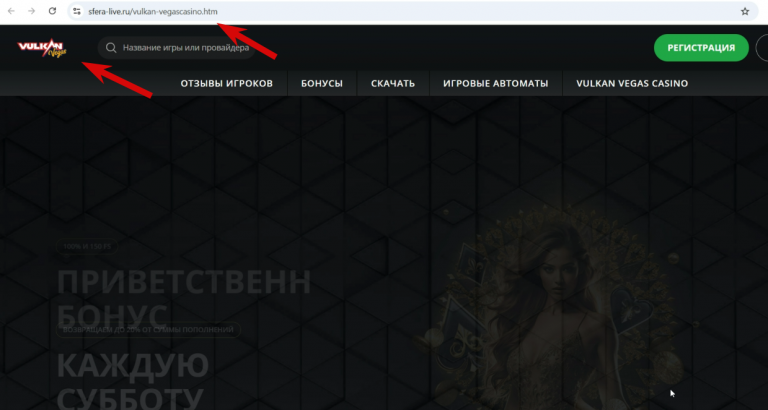Focus the address bar URL sfera-live.ru
The image size is (768, 410).
pyautogui.click(x=153, y=11)
